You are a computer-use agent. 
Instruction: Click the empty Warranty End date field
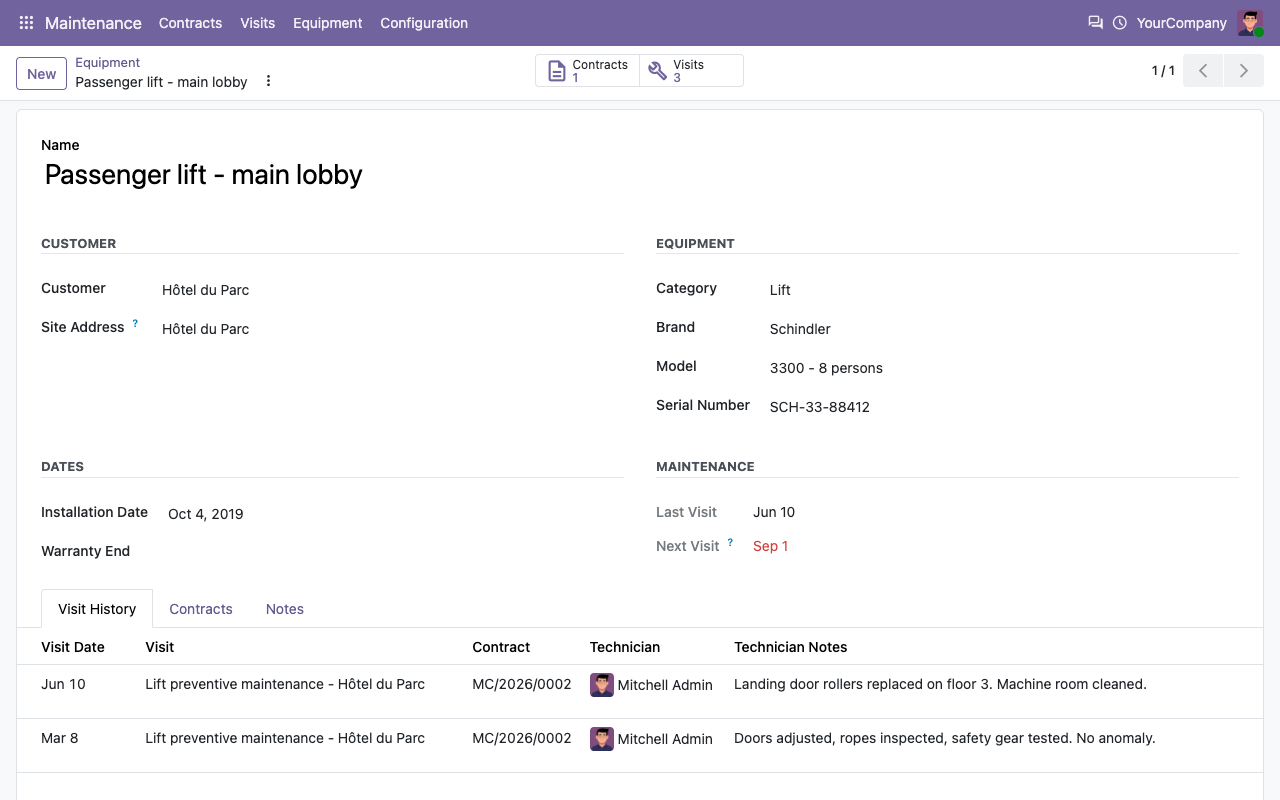coord(395,551)
